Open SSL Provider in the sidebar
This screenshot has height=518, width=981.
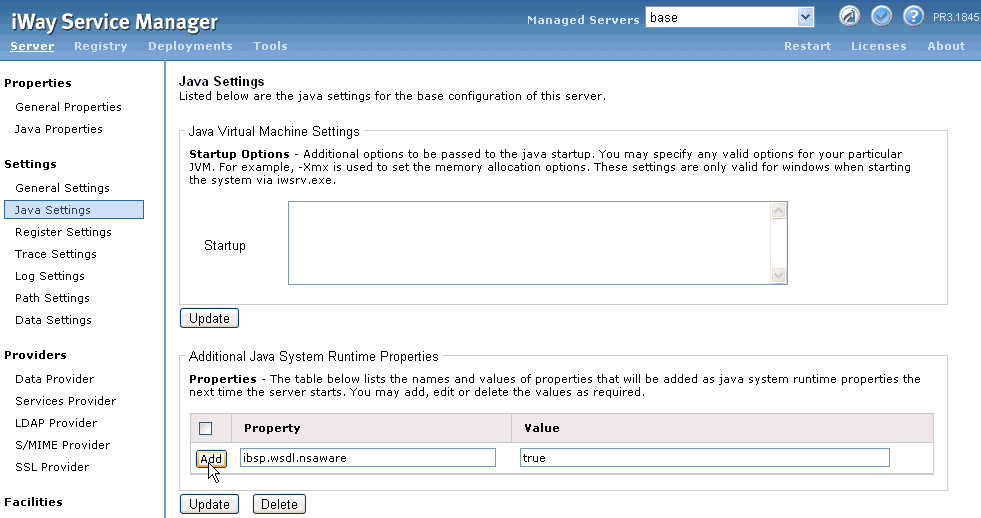pos(52,467)
